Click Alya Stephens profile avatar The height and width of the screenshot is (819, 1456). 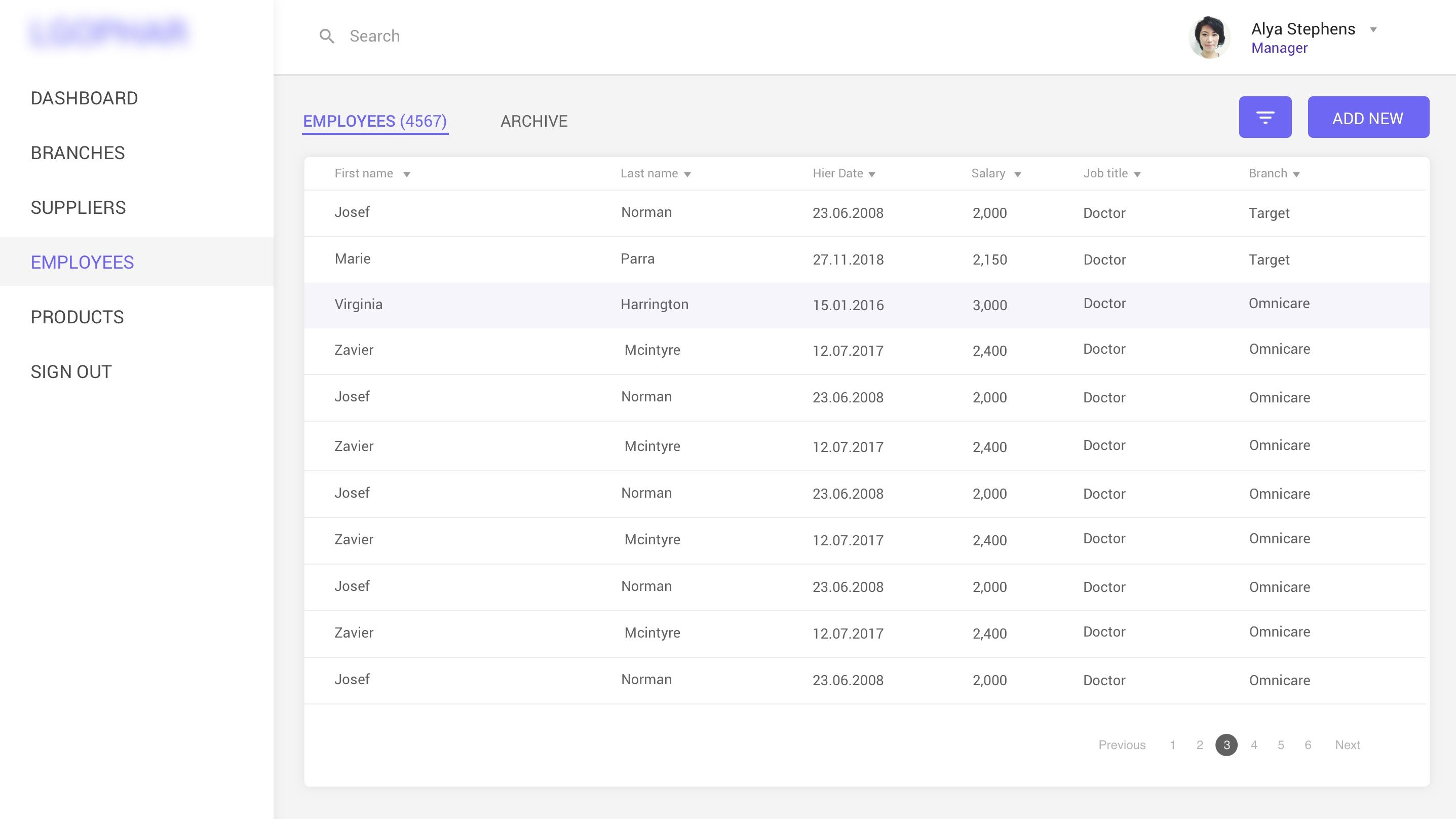coord(1209,38)
